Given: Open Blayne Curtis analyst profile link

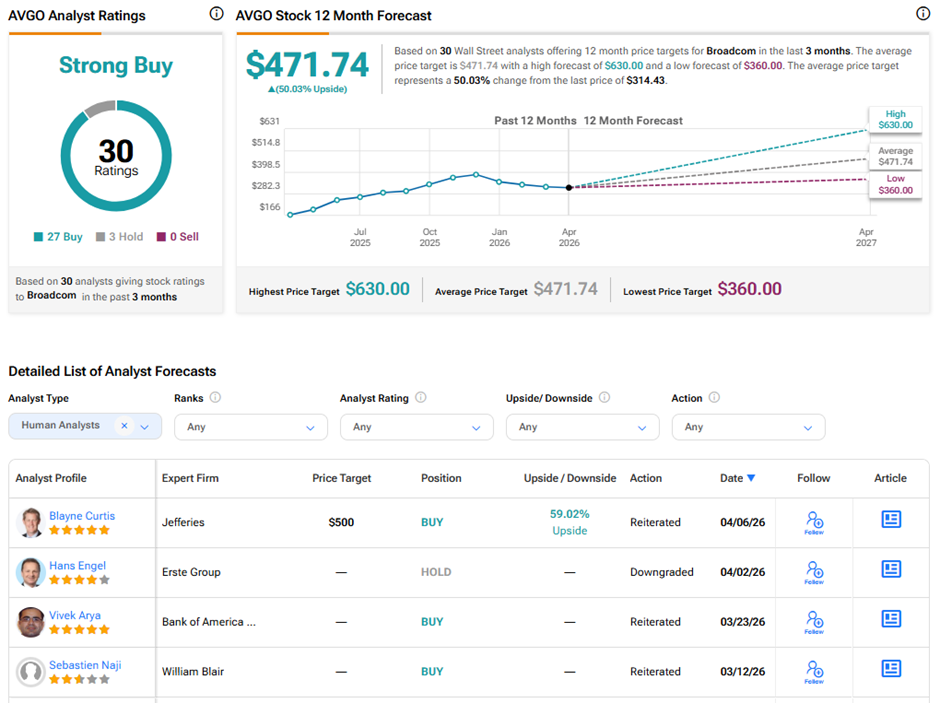Looking at the screenshot, I should 82,516.
